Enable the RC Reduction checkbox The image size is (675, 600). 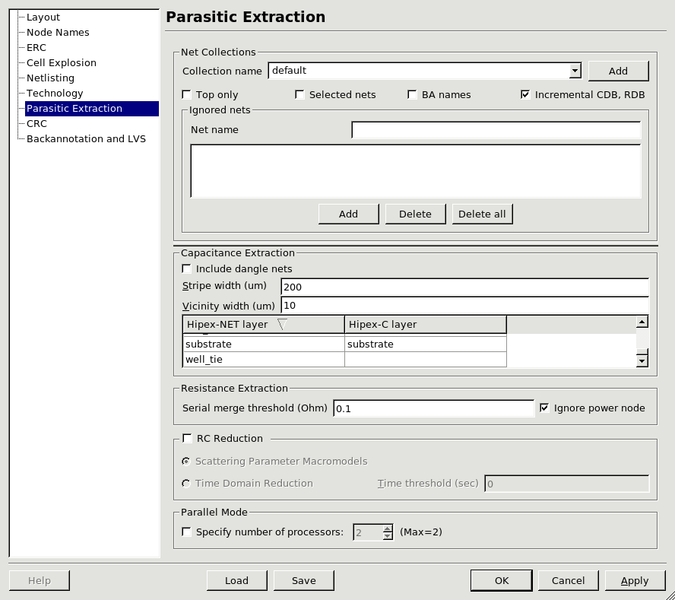point(187,438)
